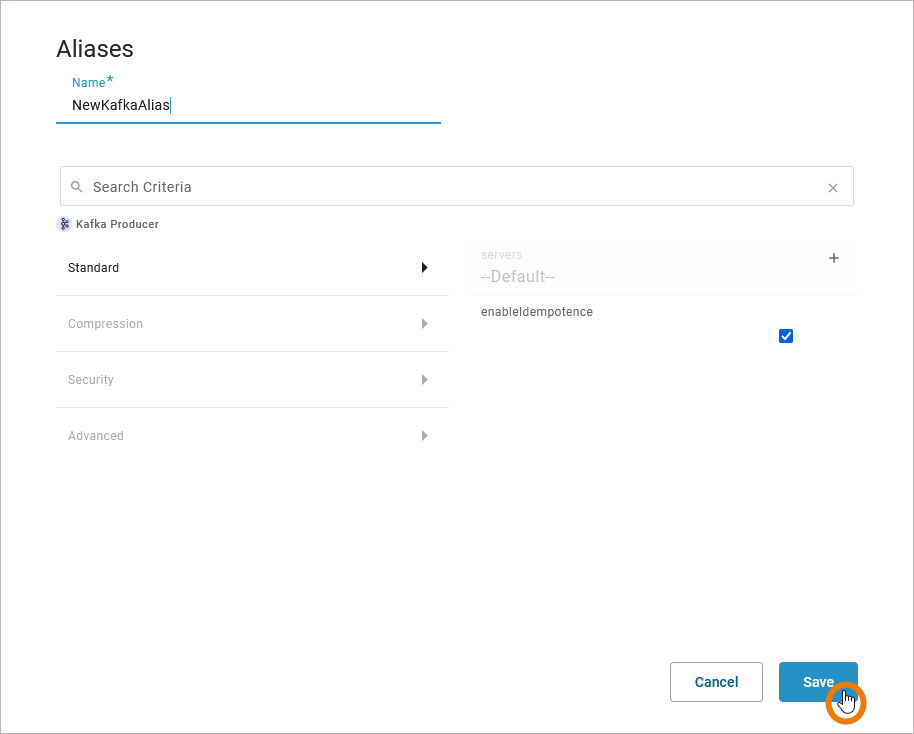The height and width of the screenshot is (734, 914).
Task: Click the search magnifier icon
Action: (x=76, y=187)
